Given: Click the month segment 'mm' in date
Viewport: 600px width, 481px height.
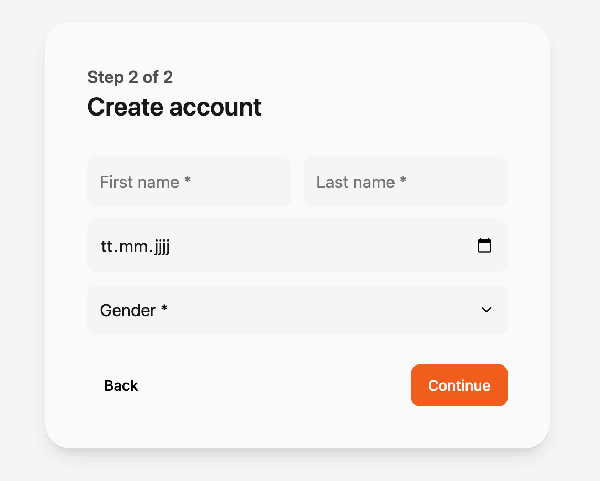Looking at the screenshot, I should click(x=132, y=246).
